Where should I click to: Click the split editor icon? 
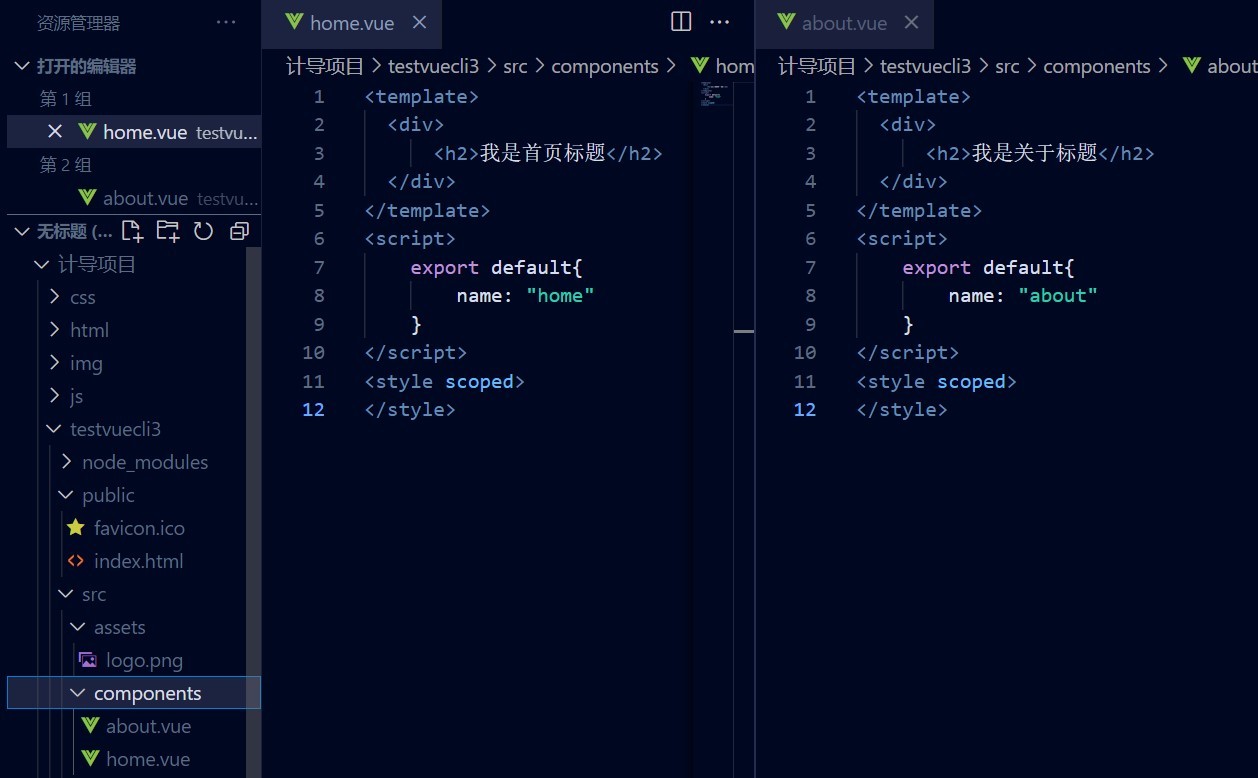(681, 22)
